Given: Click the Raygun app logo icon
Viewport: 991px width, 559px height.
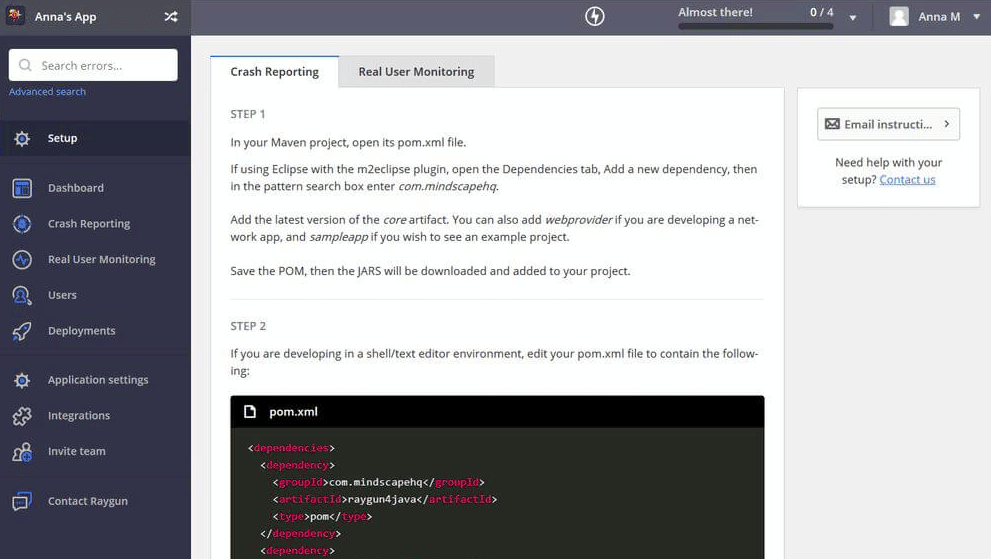Looking at the screenshot, I should point(15,16).
